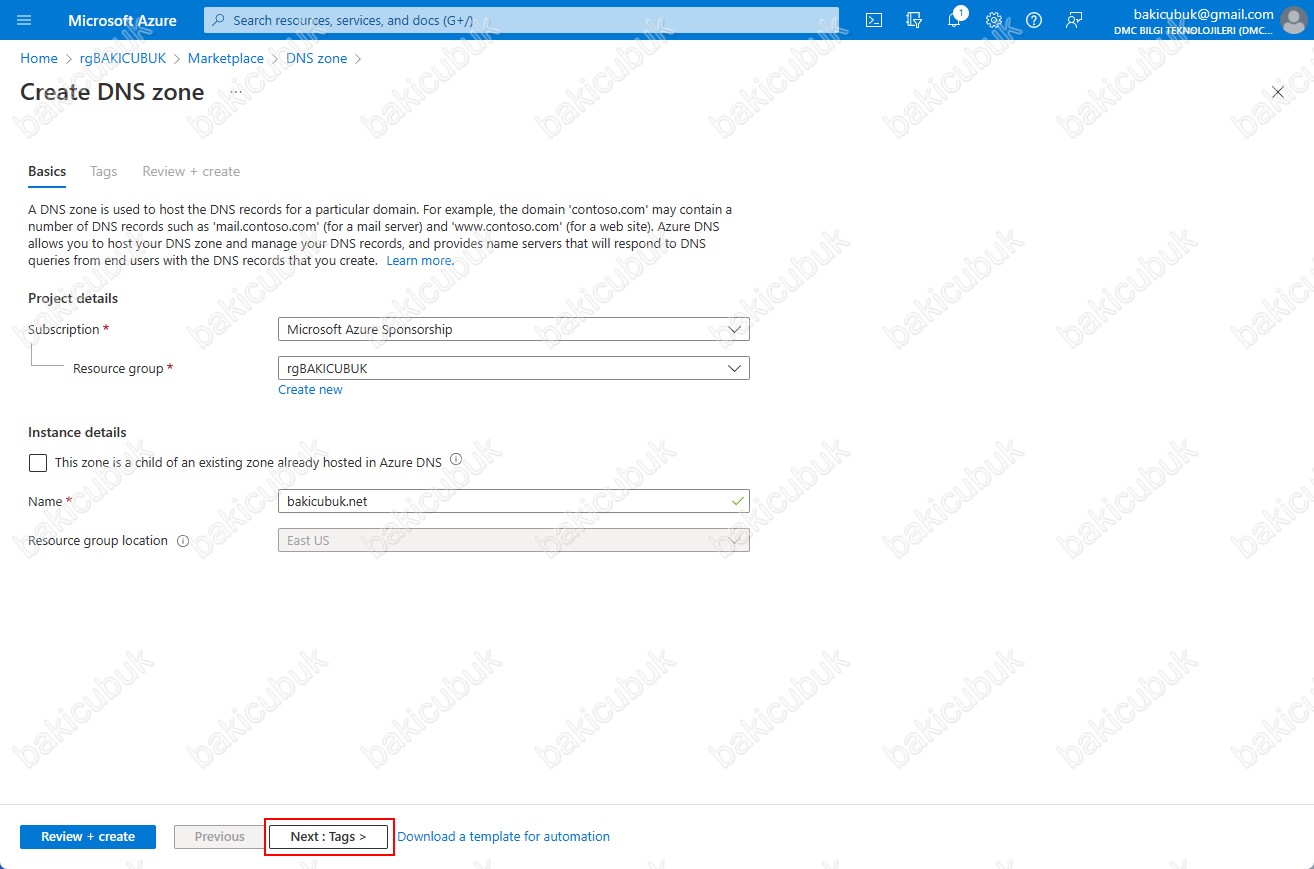Open Cloud Shell from the header
Screen dimensions: 1314x869
[x=874, y=20]
